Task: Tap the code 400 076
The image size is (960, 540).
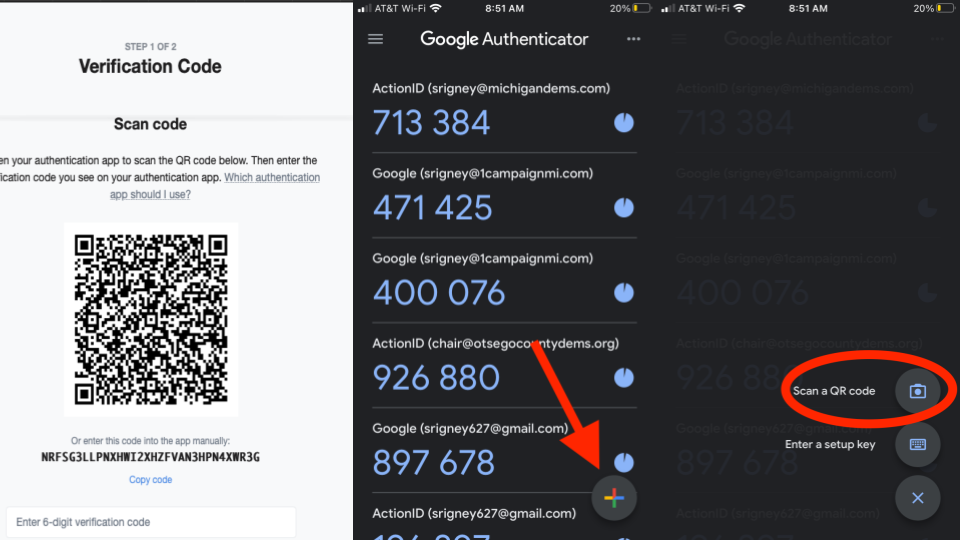Action: (x=439, y=293)
